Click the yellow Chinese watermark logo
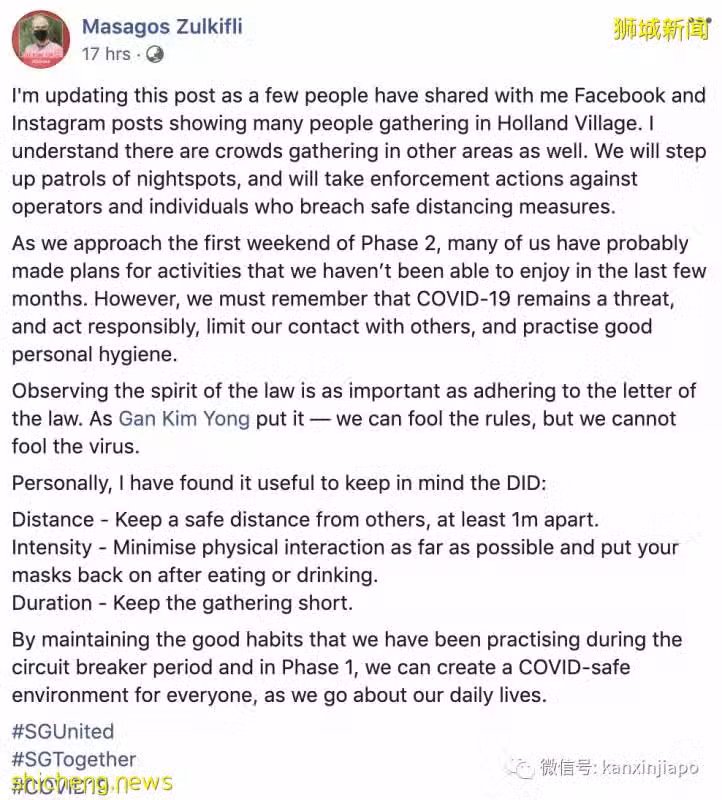The width and height of the screenshot is (722, 800). [662, 29]
